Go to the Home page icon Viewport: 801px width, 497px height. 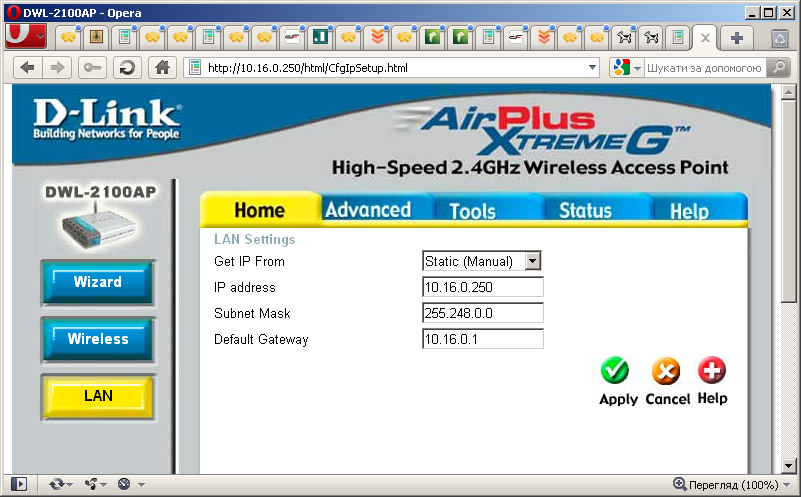pyautogui.click(x=162, y=67)
